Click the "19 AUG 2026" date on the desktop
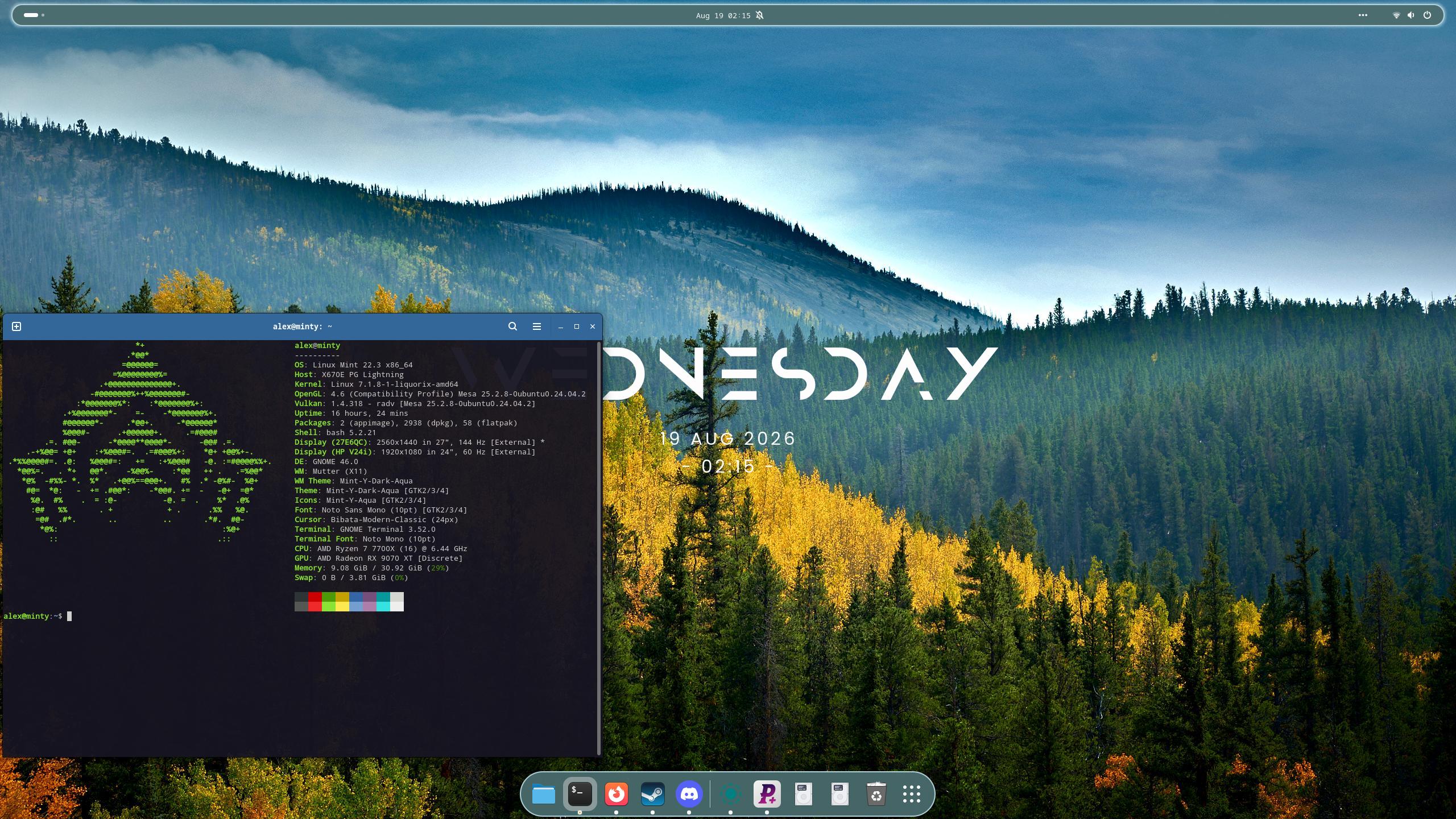Viewport: 1456px width, 819px height. (728, 439)
